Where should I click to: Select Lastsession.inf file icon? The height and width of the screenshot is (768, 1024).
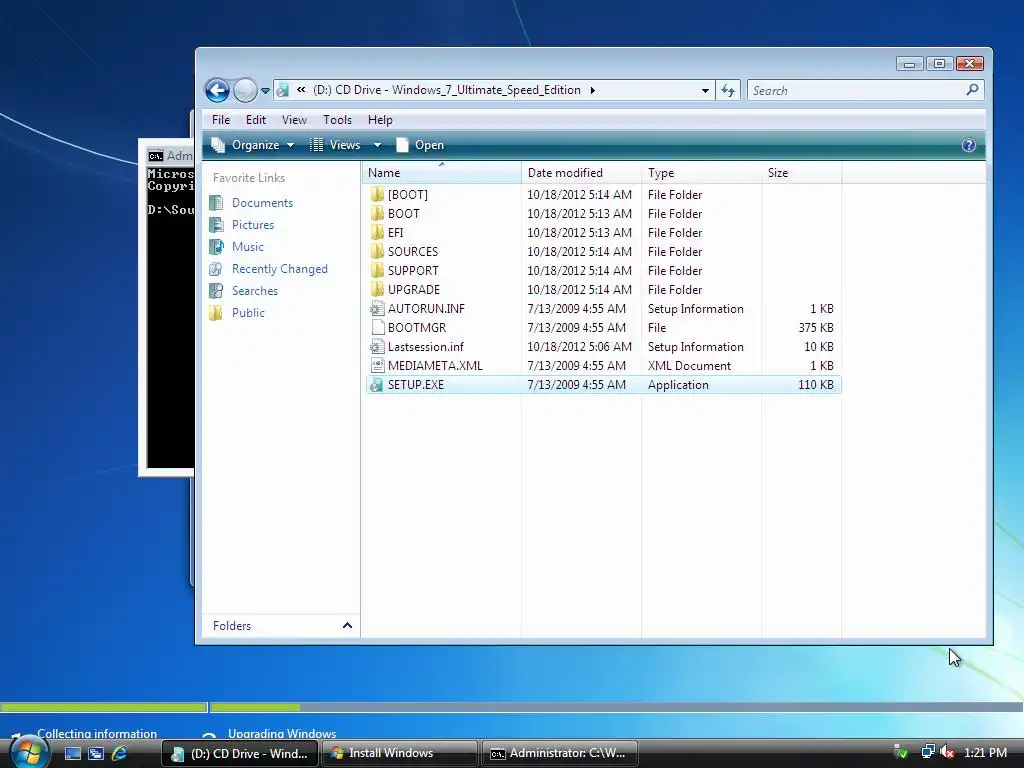[377, 347]
